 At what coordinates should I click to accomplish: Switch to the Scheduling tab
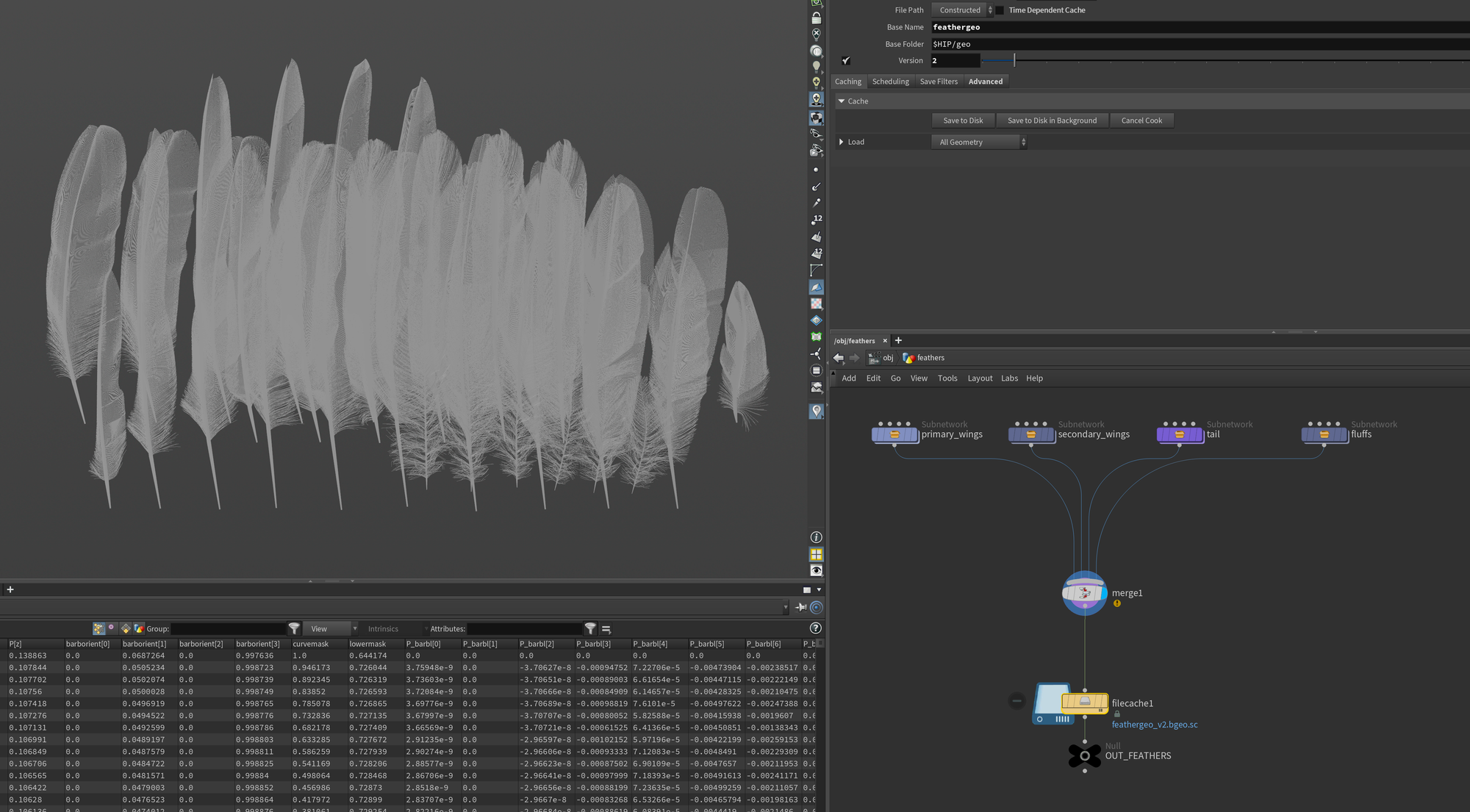coord(890,82)
